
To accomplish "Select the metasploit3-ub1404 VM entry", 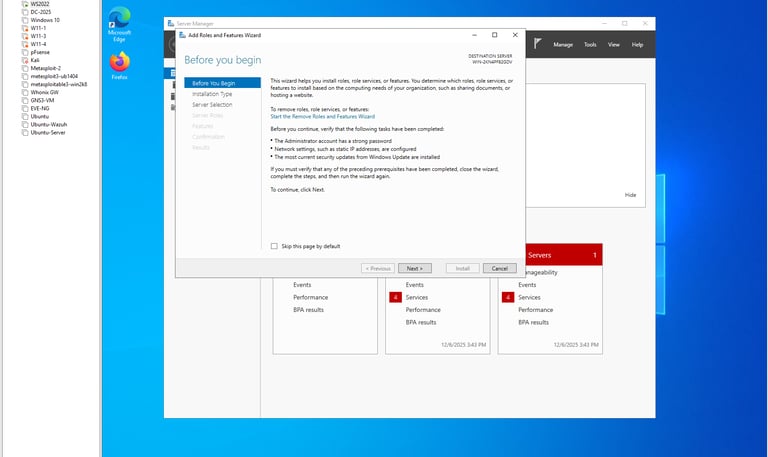I will tap(54, 76).
